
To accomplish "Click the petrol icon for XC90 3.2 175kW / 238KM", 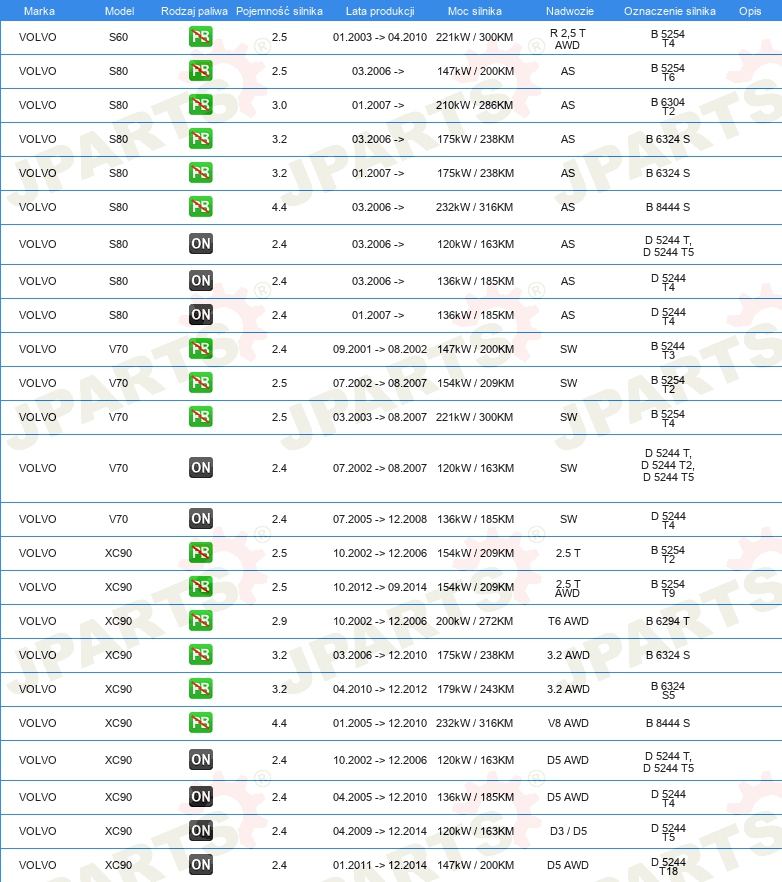I will (x=201, y=655).
